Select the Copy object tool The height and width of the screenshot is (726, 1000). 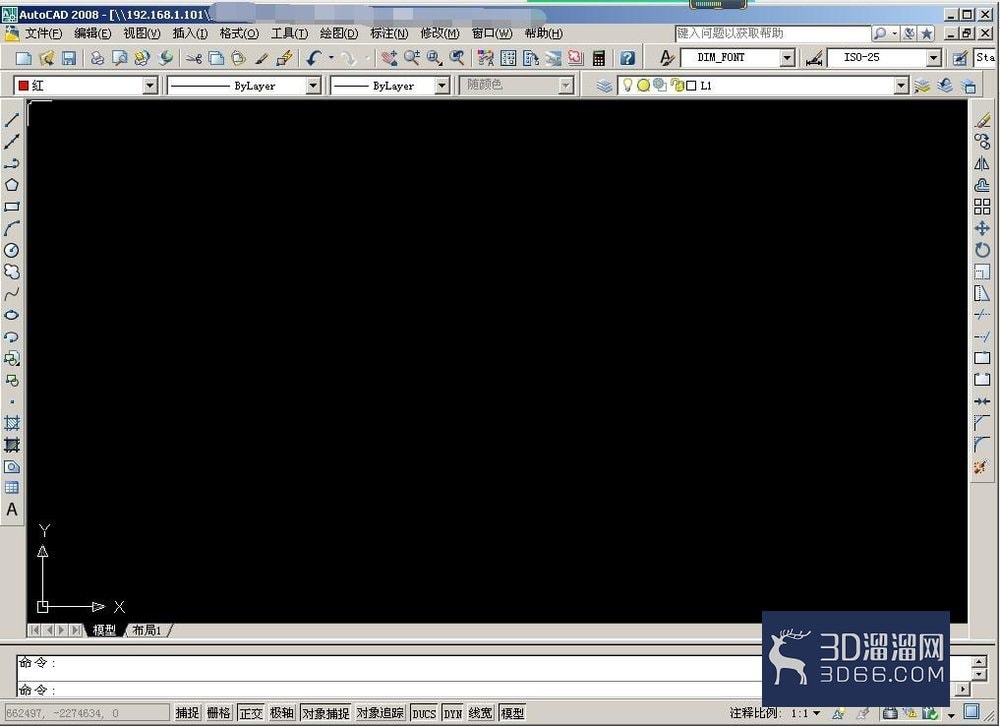pos(982,142)
